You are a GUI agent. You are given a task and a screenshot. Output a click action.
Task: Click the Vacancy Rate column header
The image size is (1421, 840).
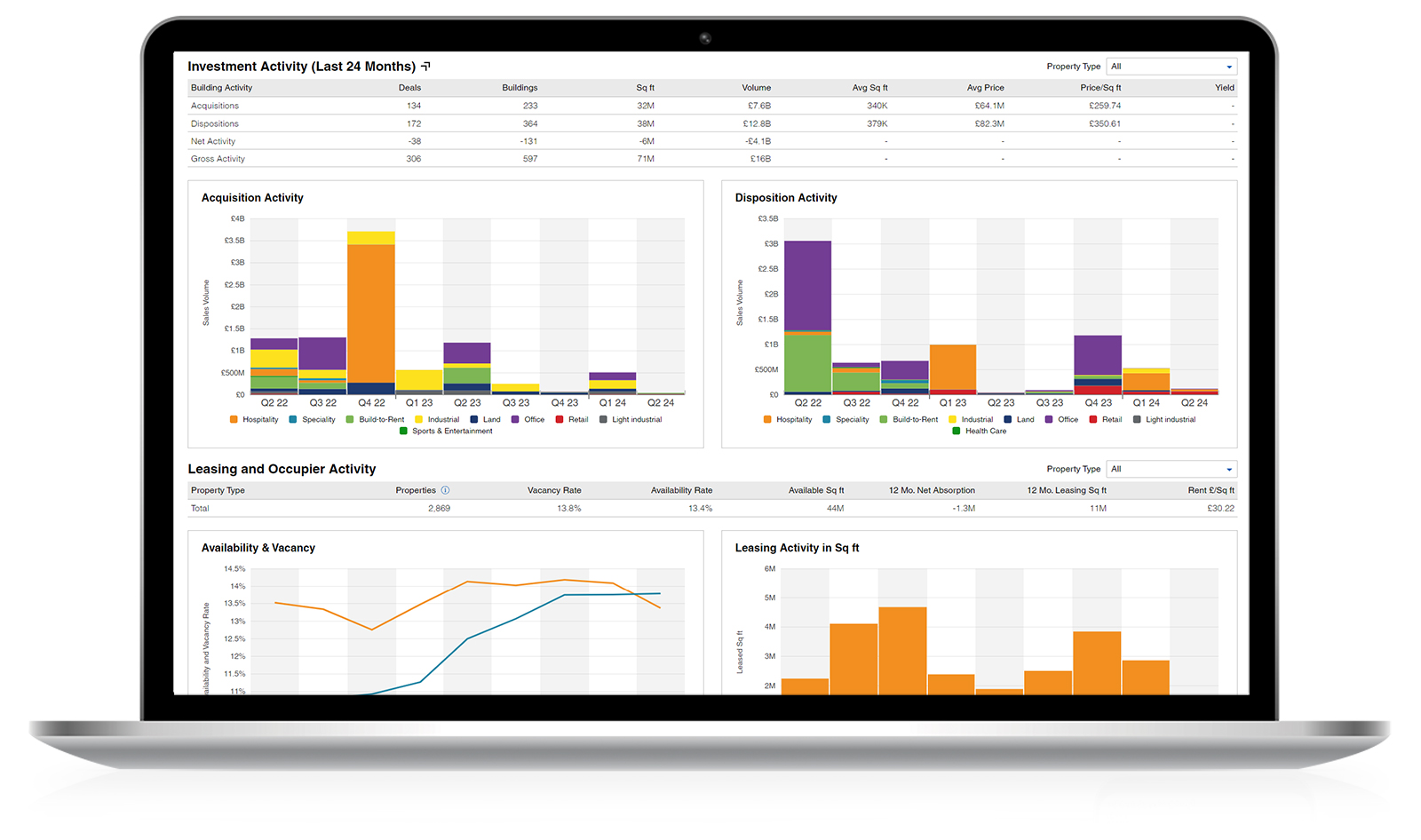click(554, 490)
